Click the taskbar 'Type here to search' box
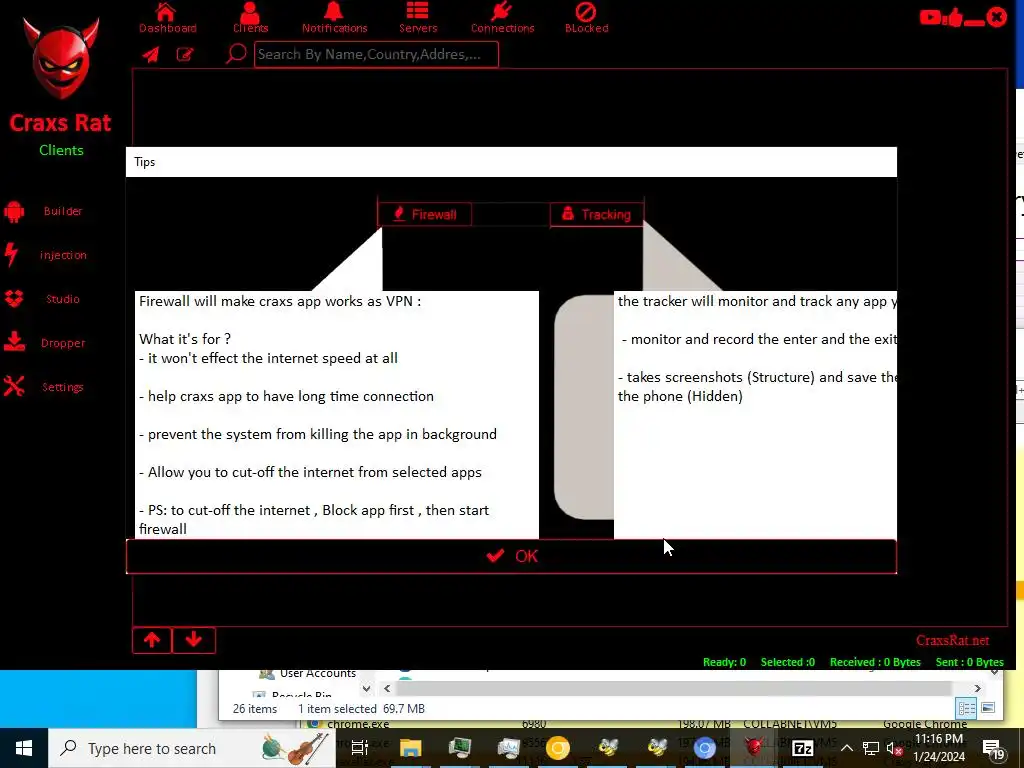1024x768 pixels. point(191,748)
